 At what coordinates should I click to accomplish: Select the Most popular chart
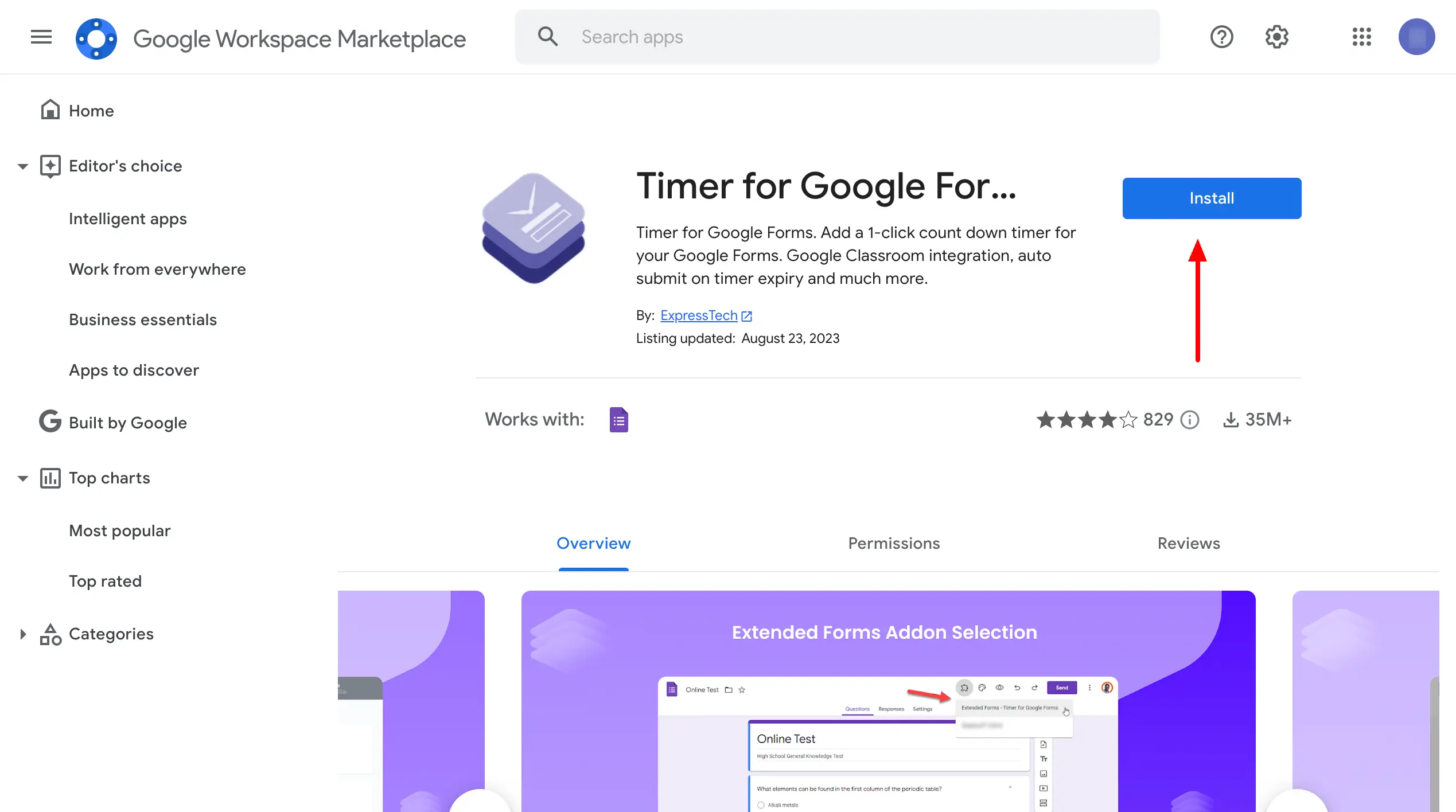[120, 531]
